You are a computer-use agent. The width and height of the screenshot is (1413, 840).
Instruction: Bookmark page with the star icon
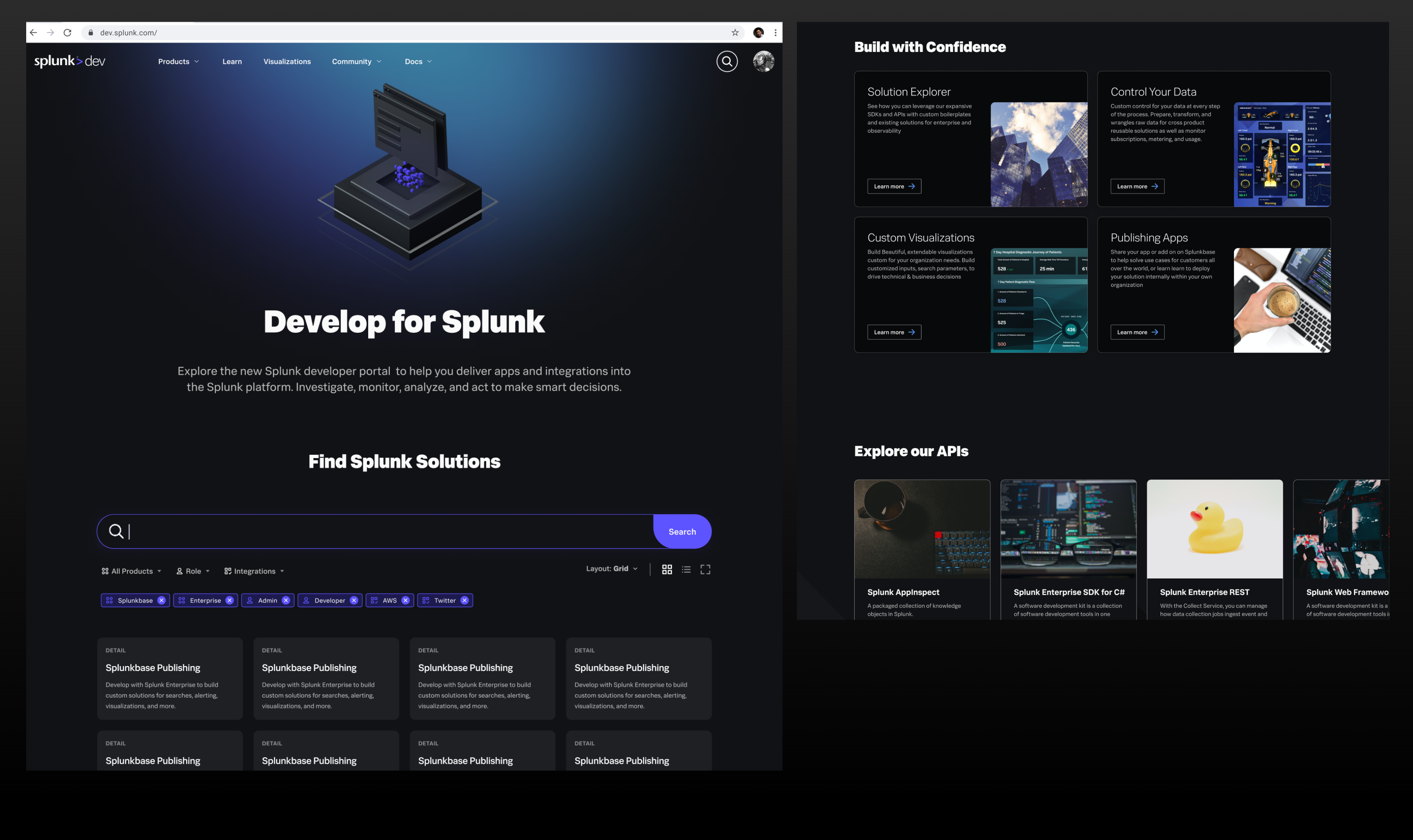click(735, 33)
